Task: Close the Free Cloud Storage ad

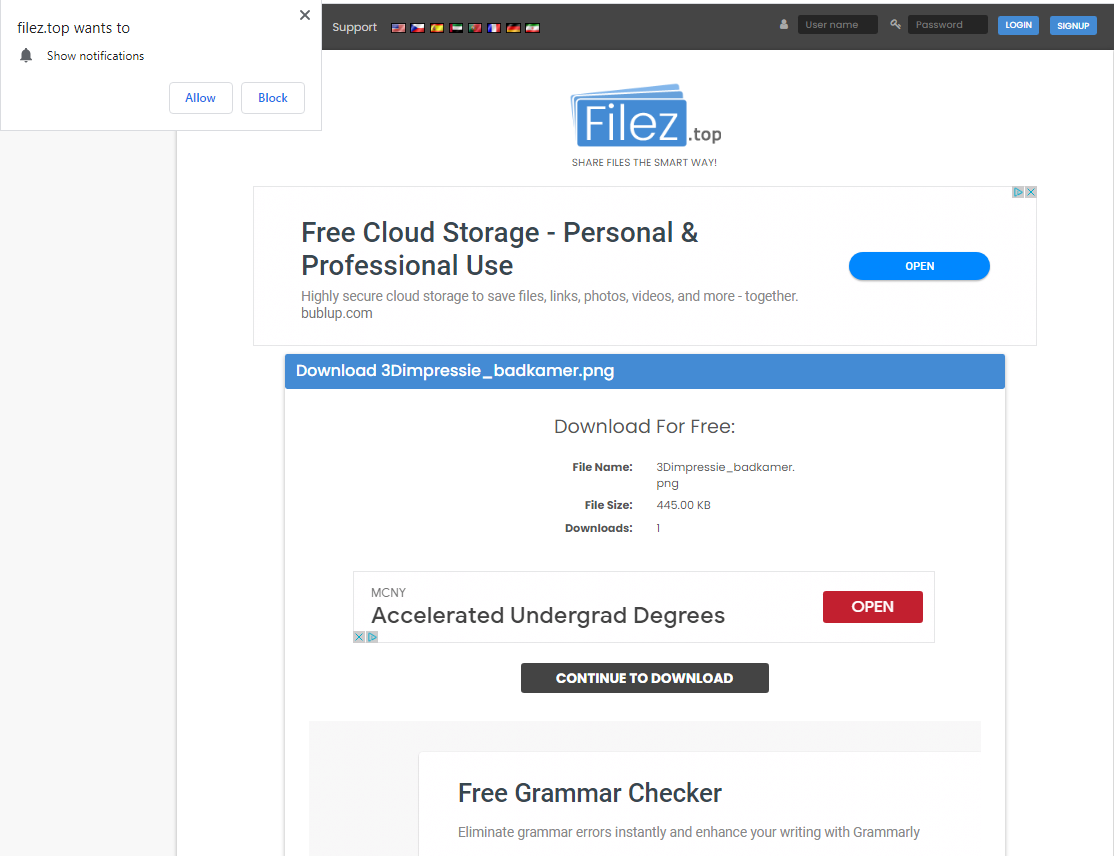Action: 1031,192
